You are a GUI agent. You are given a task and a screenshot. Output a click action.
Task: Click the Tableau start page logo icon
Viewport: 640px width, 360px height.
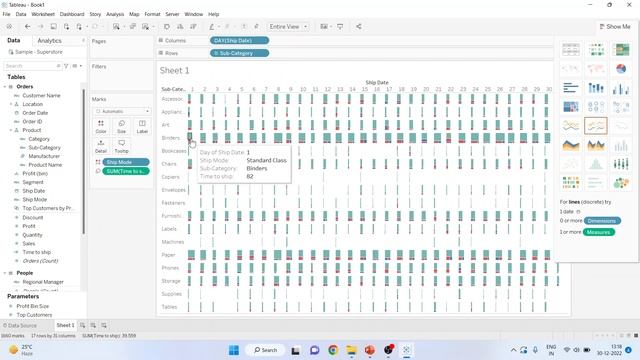tap(9, 27)
